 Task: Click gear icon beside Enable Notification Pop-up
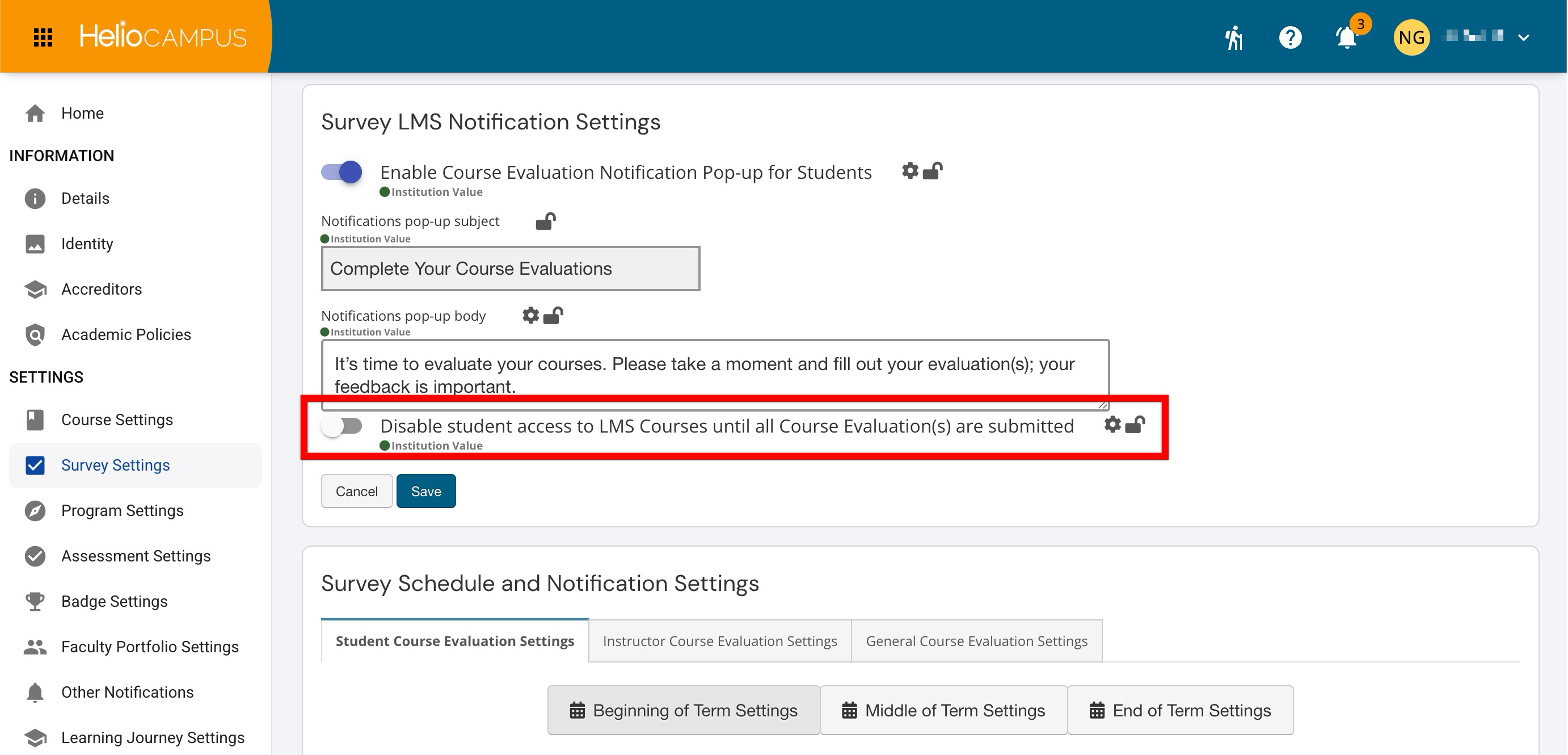[x=910, y=171]
